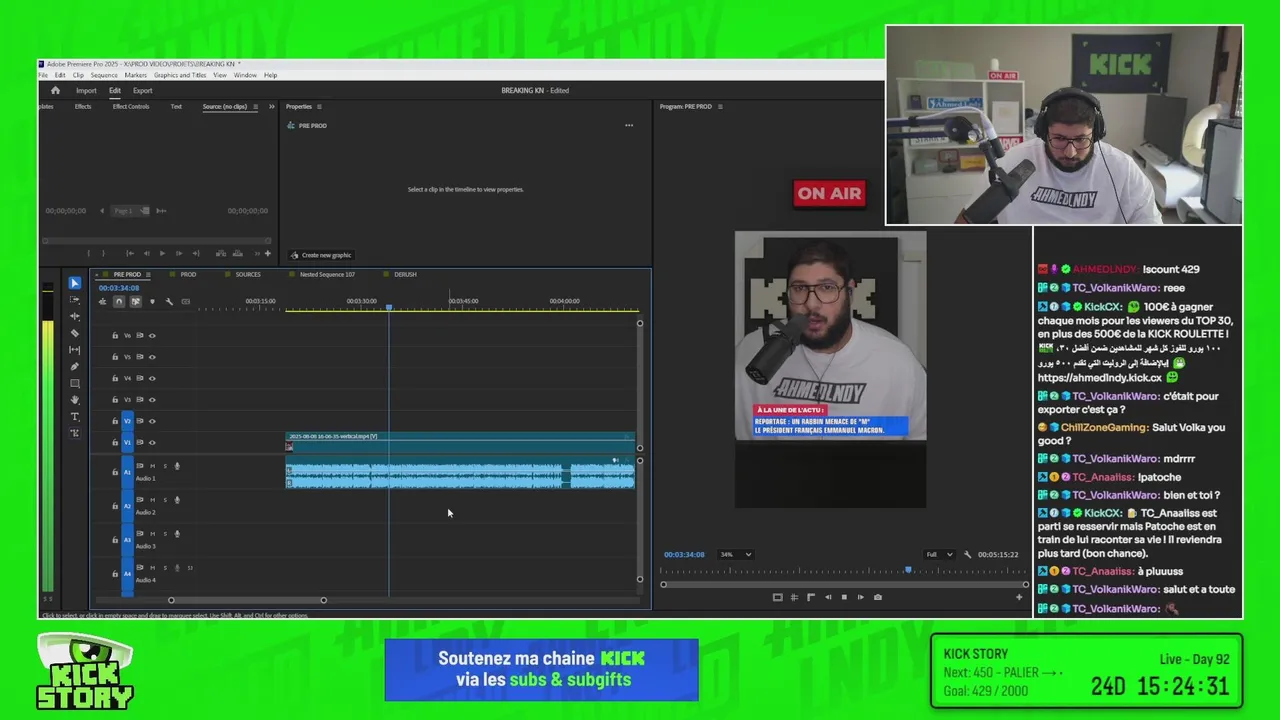1280x720 pixels.
Task: Hide track V6 with eye icon
Action: tap(152, 336)
